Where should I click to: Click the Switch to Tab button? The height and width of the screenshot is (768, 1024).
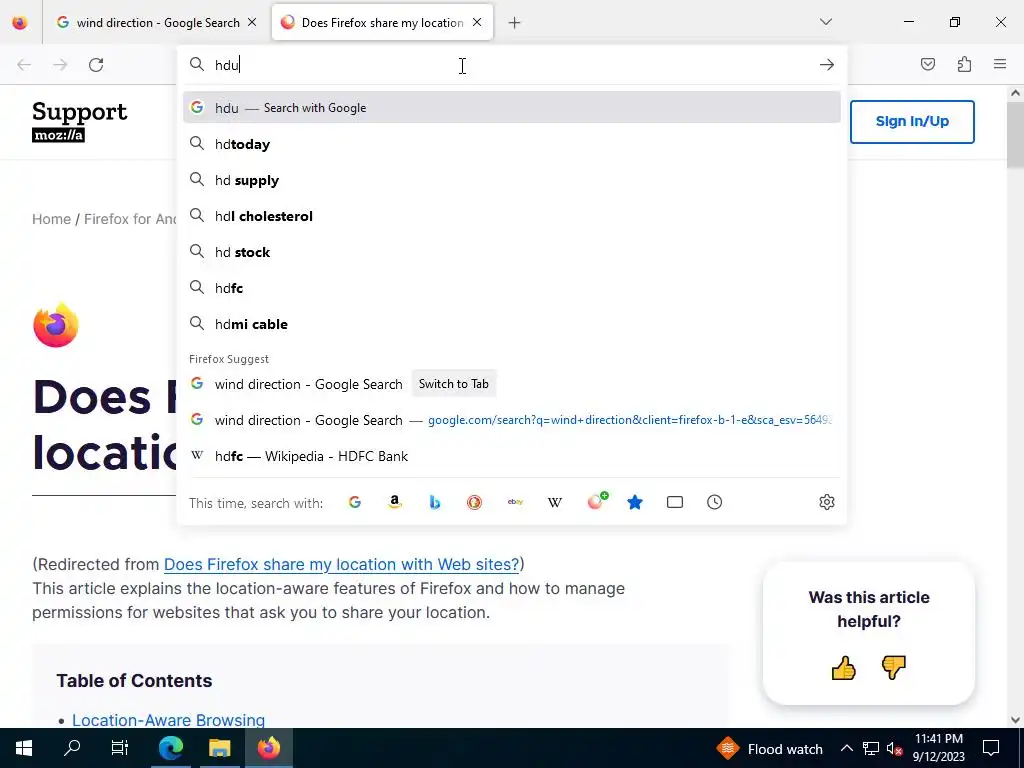454,384
